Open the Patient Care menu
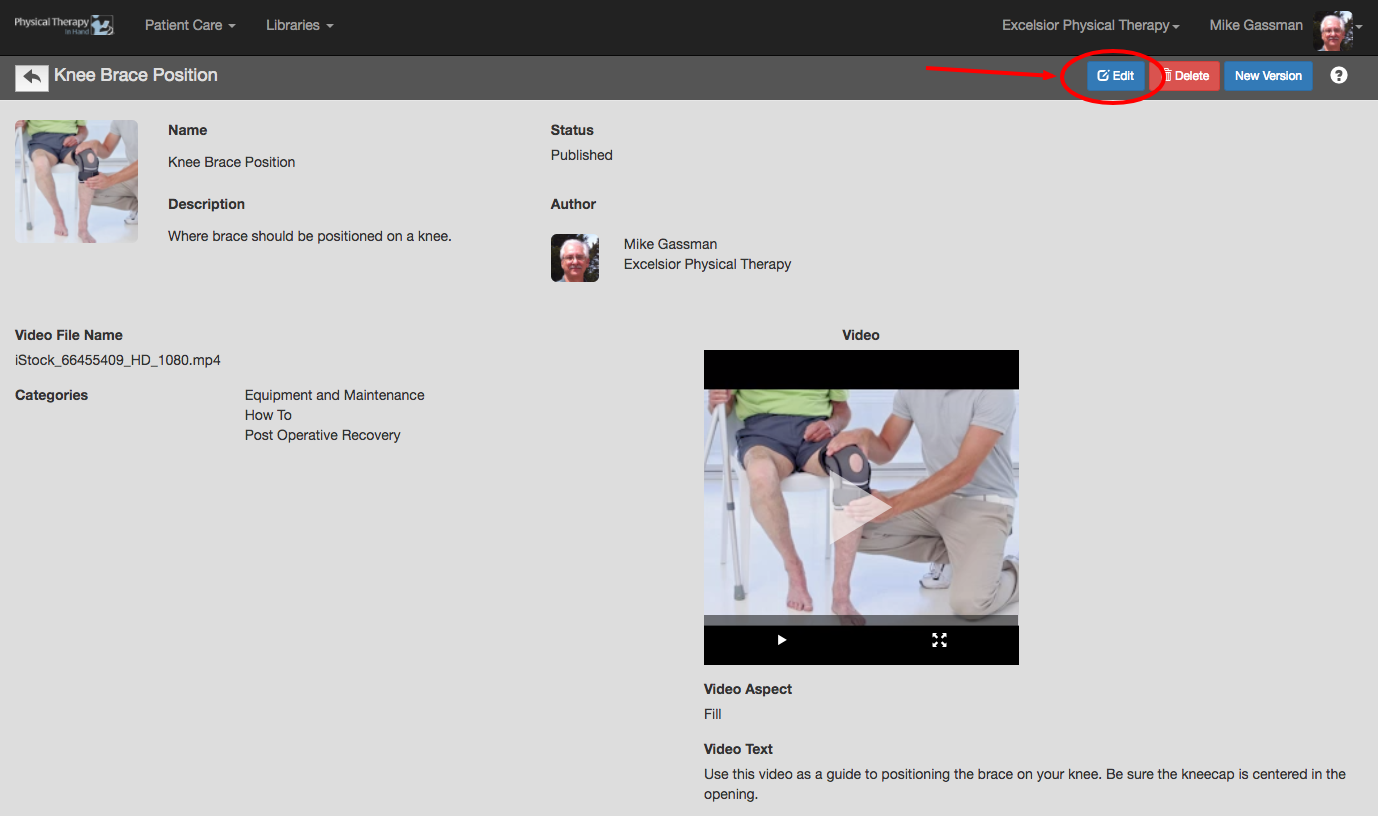 pyautogui.click(x=190, y=25)
